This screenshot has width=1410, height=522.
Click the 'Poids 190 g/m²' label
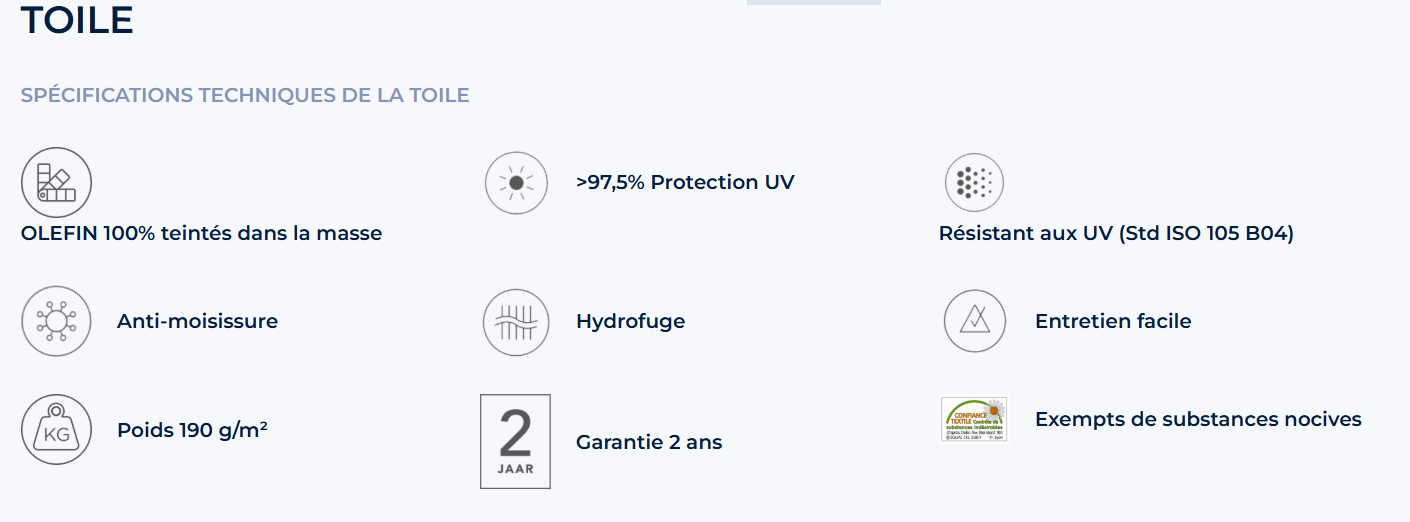click(192, 430)
